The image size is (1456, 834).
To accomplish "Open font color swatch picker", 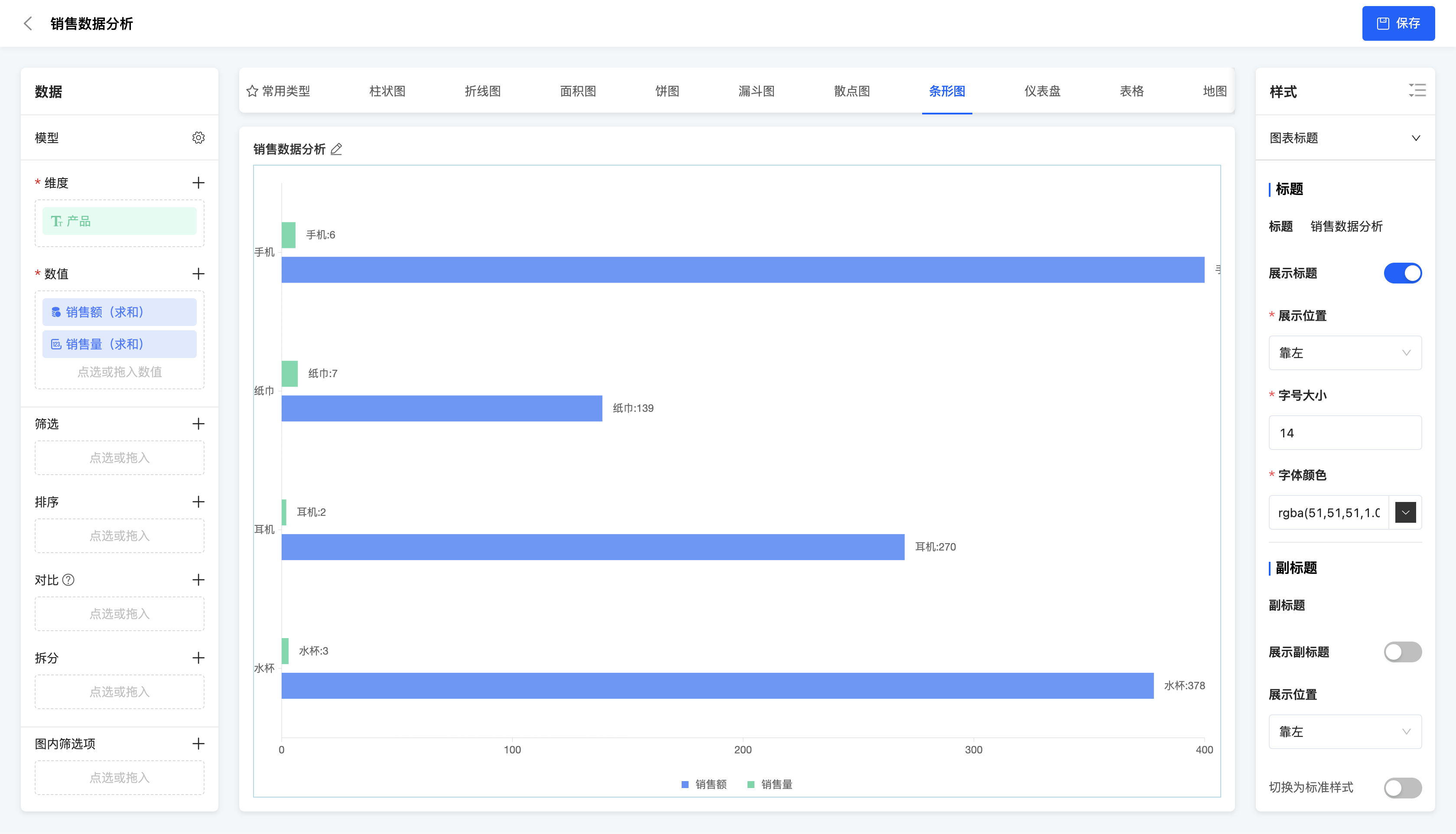I will (1405, 513).
